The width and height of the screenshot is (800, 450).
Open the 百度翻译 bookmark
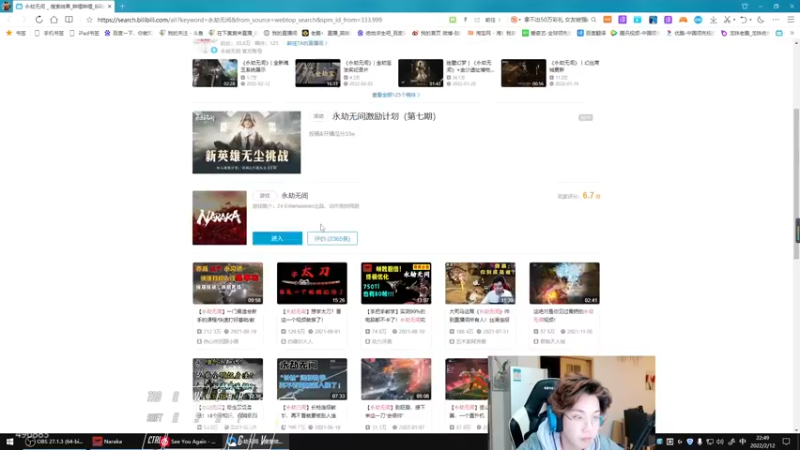tap(591, 33)
